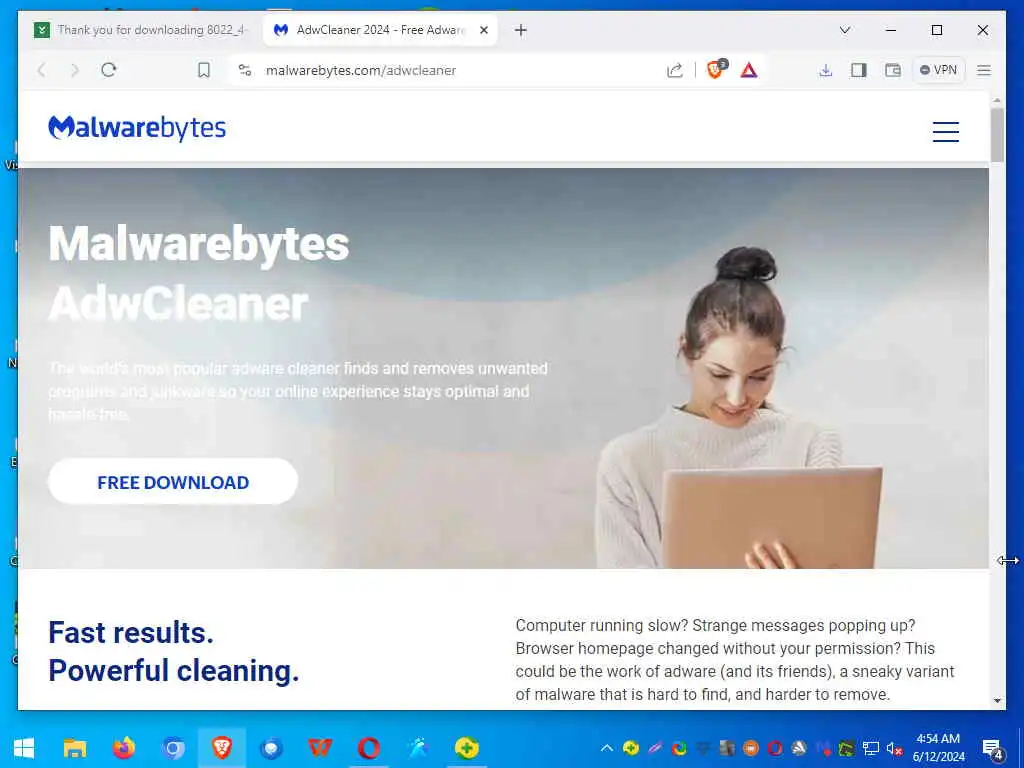The image size is (1024, 768).
Task: Launch Firefox from the taskbar
Action: point(123,748)
